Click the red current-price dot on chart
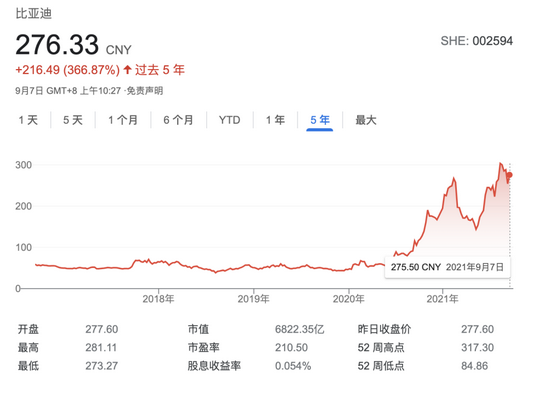 [510, 175]
